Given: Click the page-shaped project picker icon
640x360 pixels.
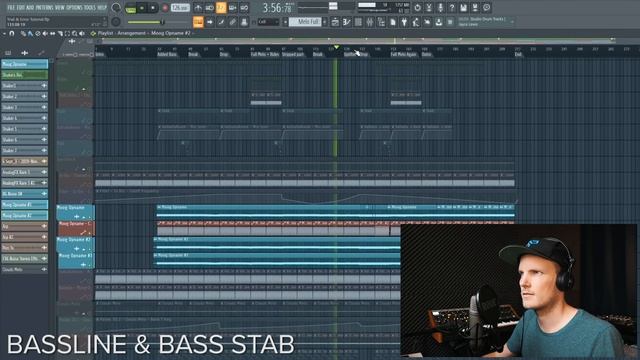Looking at the screenshot, I should pyautogui.click(x=393, y=22).
